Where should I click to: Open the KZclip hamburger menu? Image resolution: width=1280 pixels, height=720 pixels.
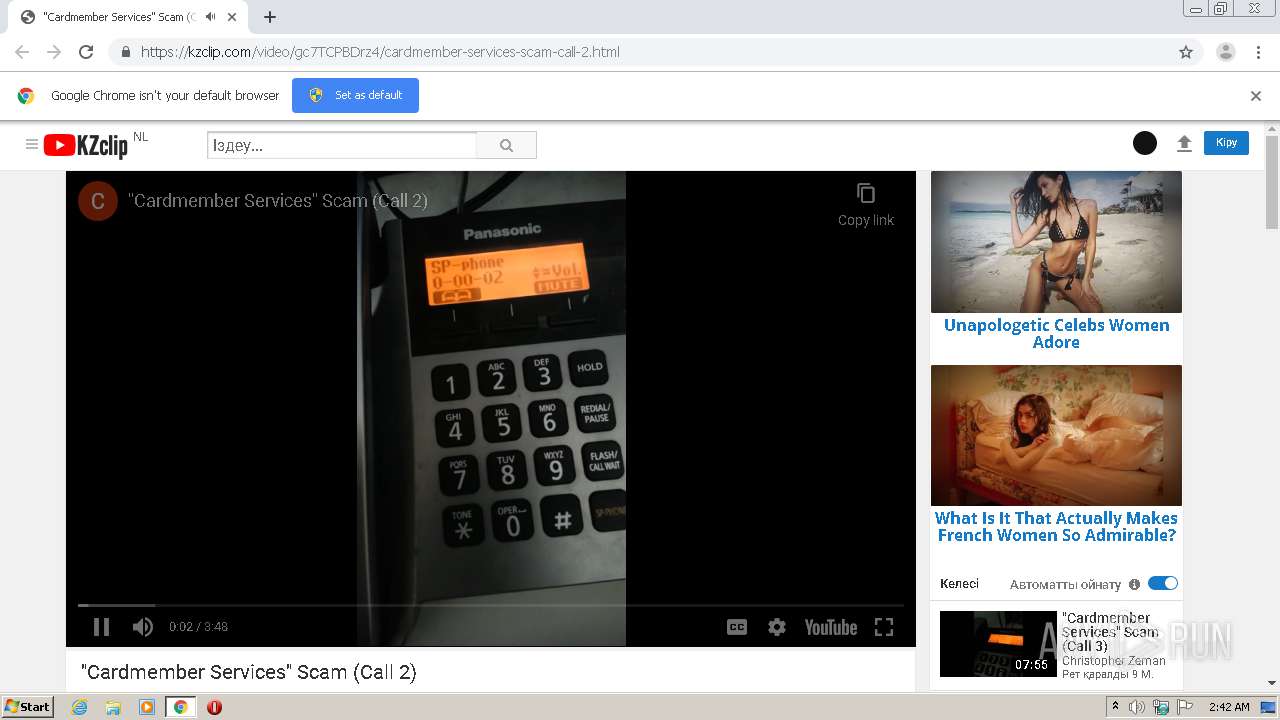(x=32, y=145)
